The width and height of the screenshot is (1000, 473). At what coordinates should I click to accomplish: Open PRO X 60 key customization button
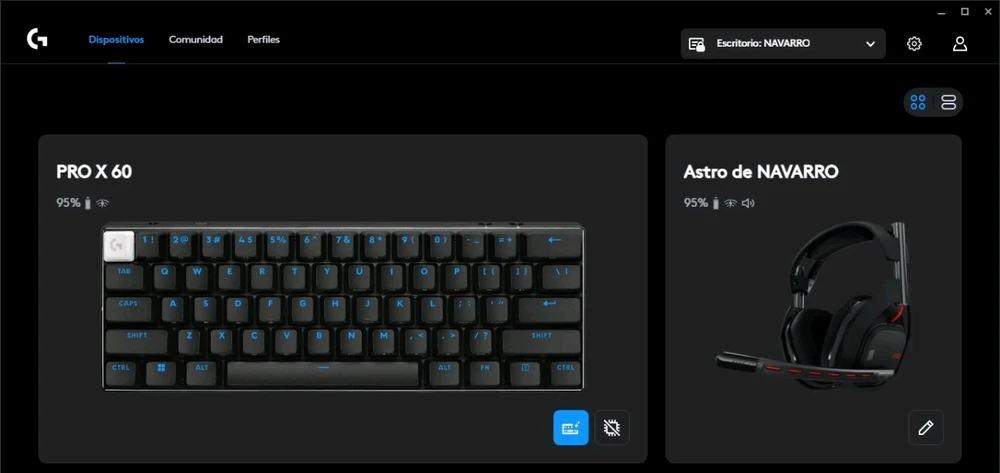click(x=570, y=427)
